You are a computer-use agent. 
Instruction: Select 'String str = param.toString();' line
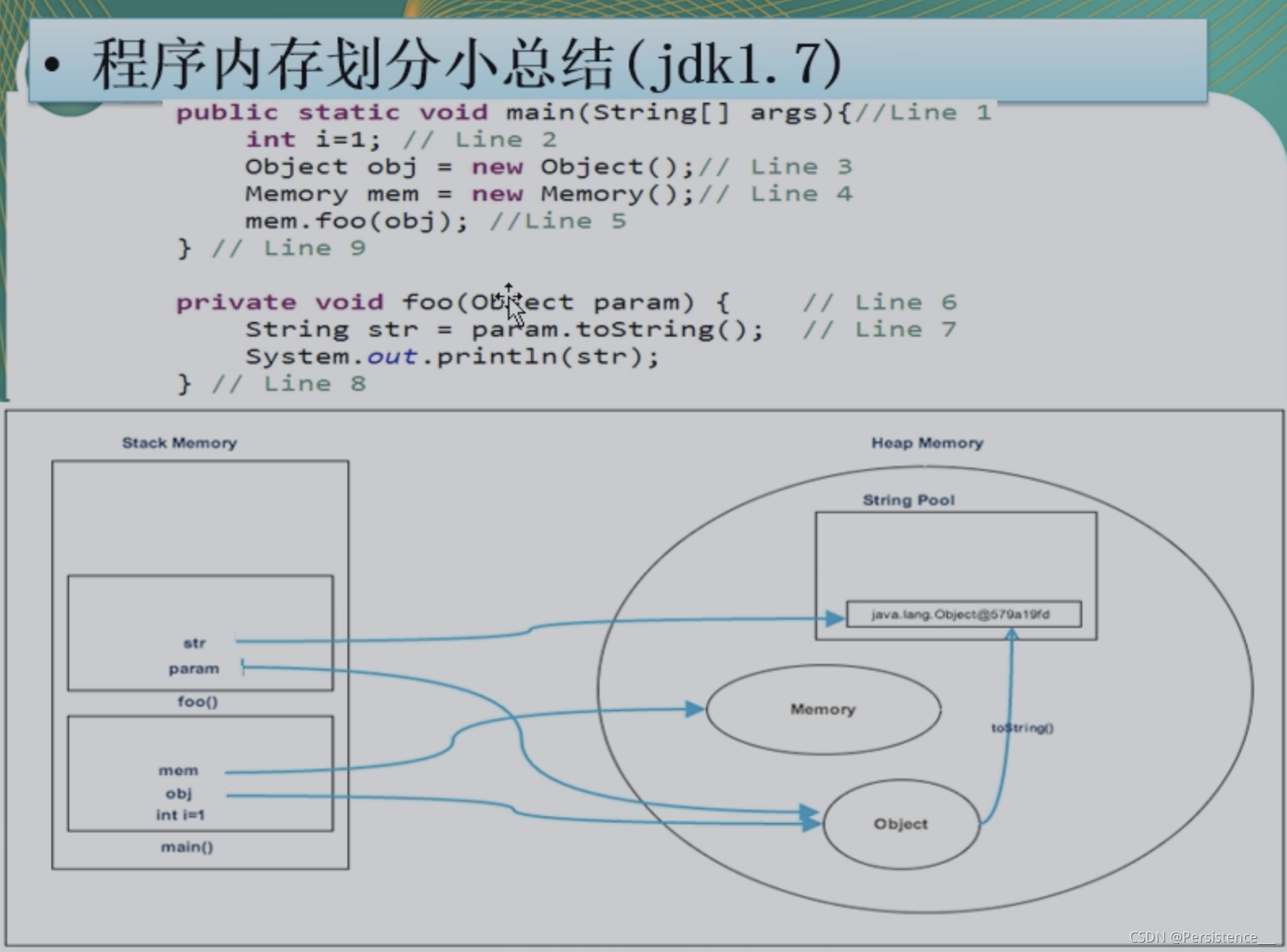tap(504, 330)
